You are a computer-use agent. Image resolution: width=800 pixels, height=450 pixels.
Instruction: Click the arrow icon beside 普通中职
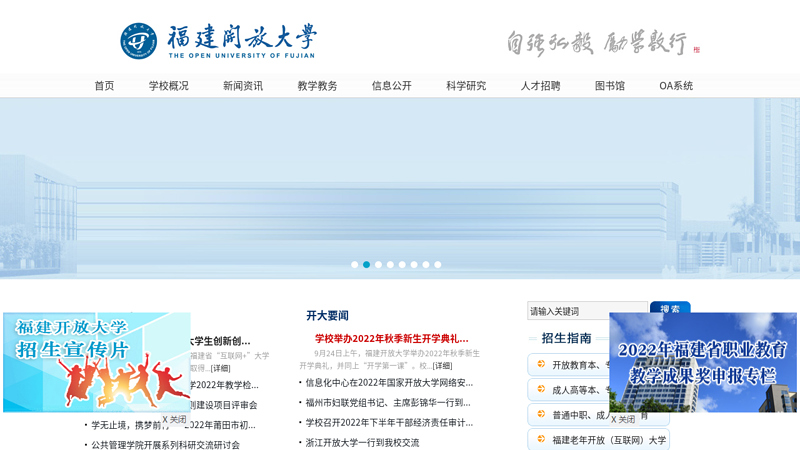pyautogui.click(x=541, y=414)
